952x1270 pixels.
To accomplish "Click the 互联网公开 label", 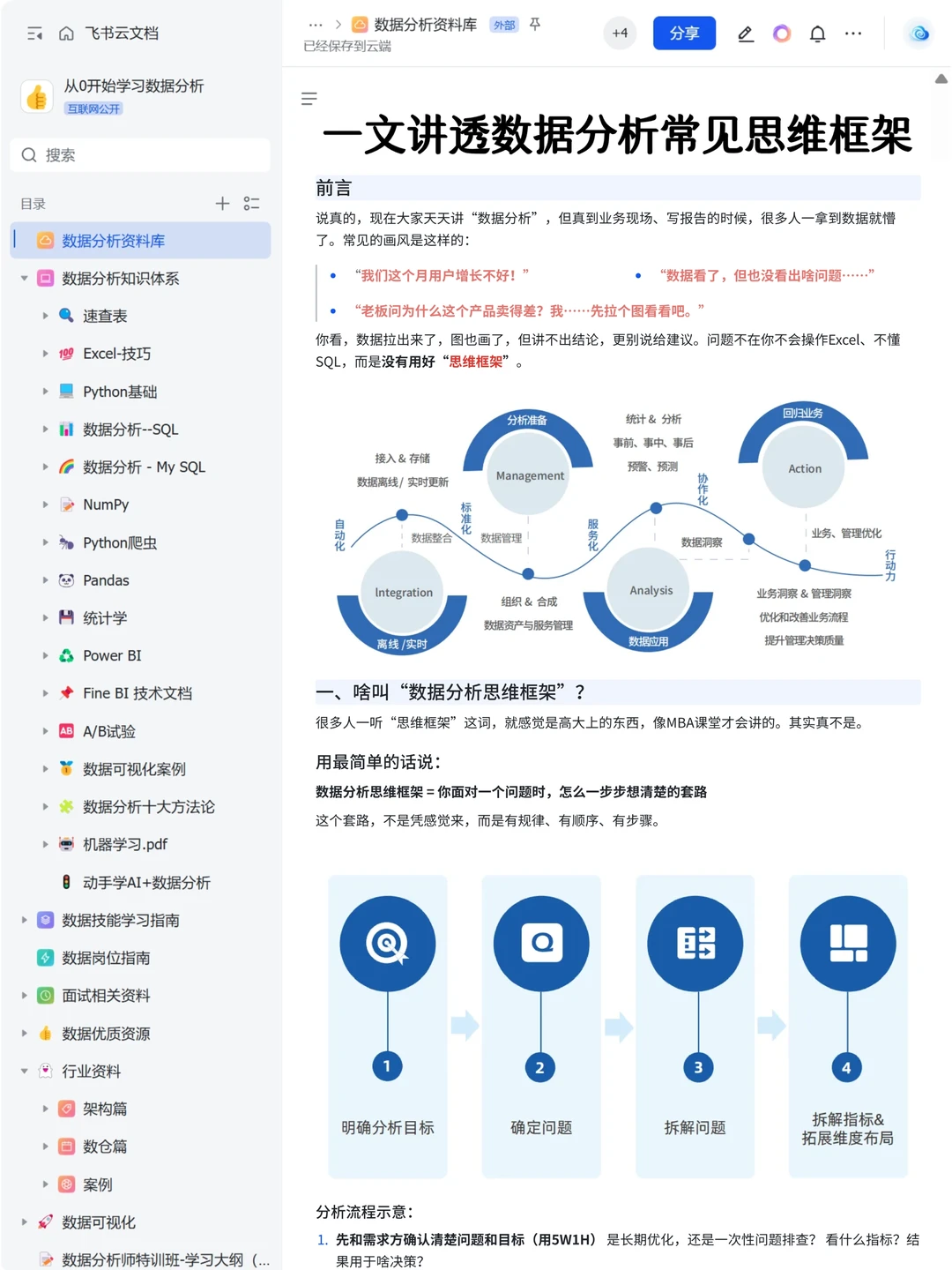I will pos(93,108).
